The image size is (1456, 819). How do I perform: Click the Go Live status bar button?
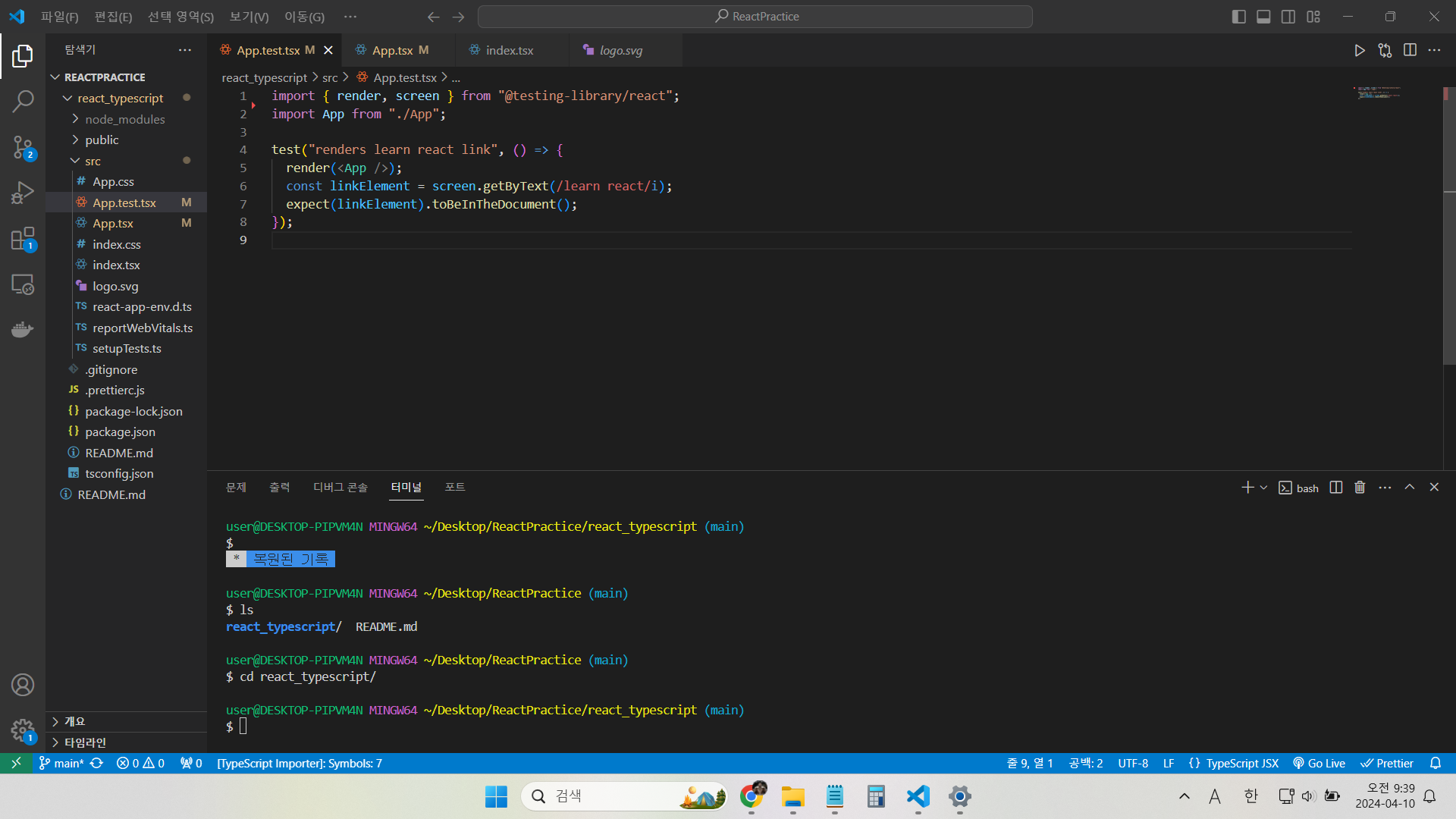[x=1319, y=764]
